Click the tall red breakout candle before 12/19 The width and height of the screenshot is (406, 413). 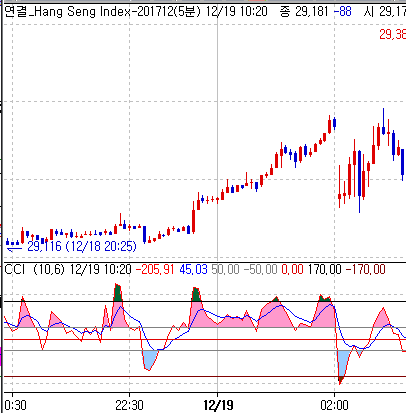[193, 217]
